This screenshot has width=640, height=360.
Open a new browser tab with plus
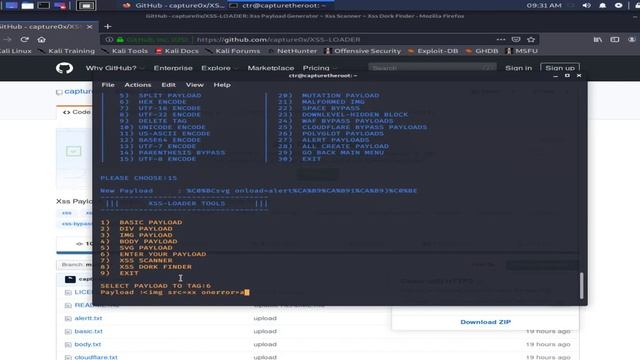click(x=108, y=27)
